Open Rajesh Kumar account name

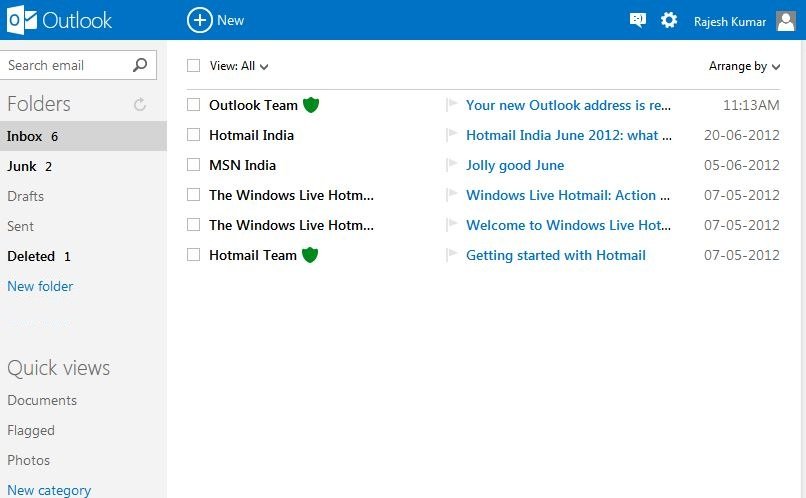(730, 22)
